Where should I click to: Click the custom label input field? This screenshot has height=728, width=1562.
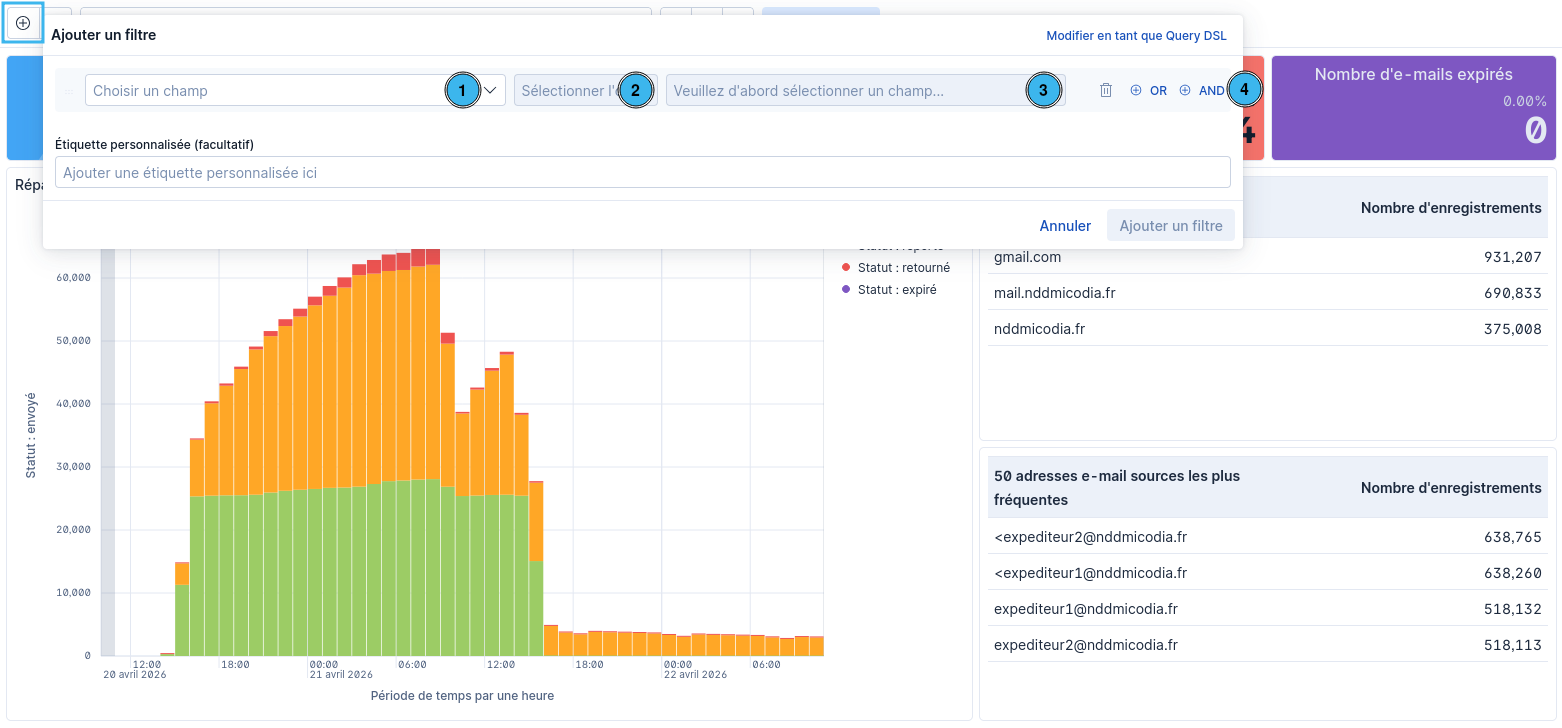642,172
